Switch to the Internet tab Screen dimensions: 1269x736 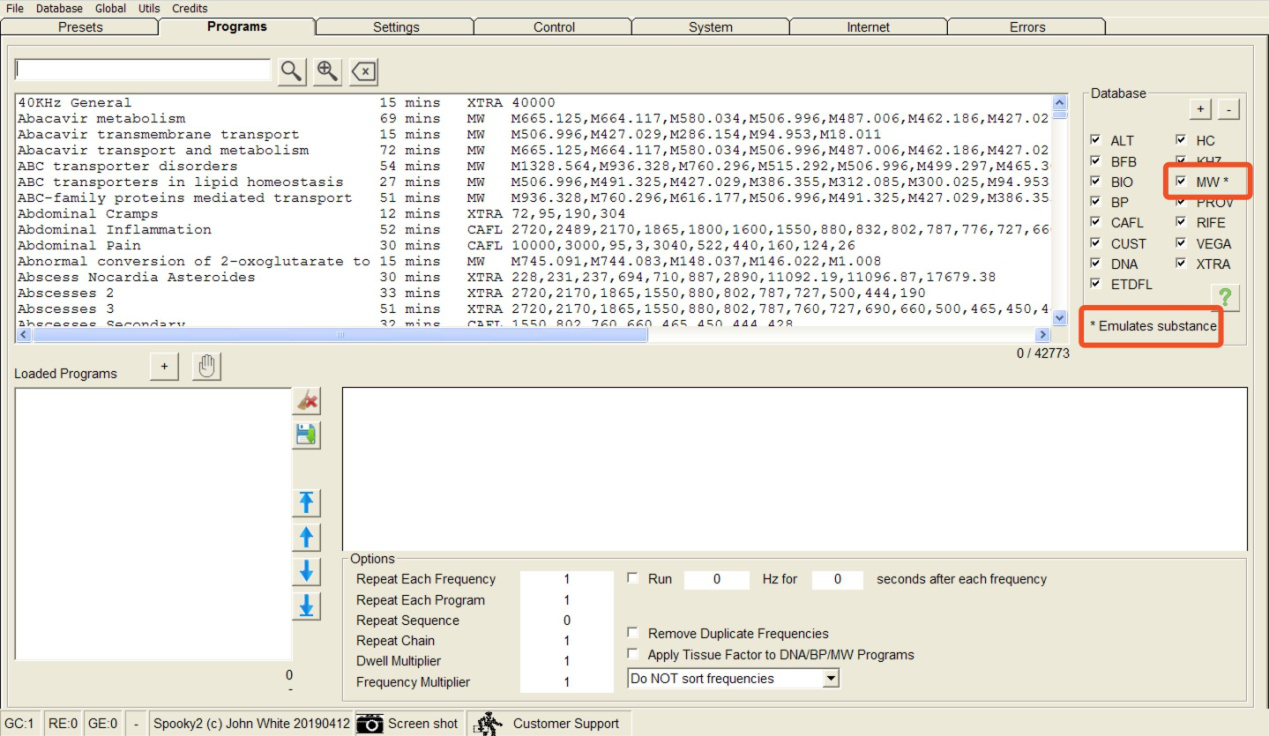[x=868, y=27]
